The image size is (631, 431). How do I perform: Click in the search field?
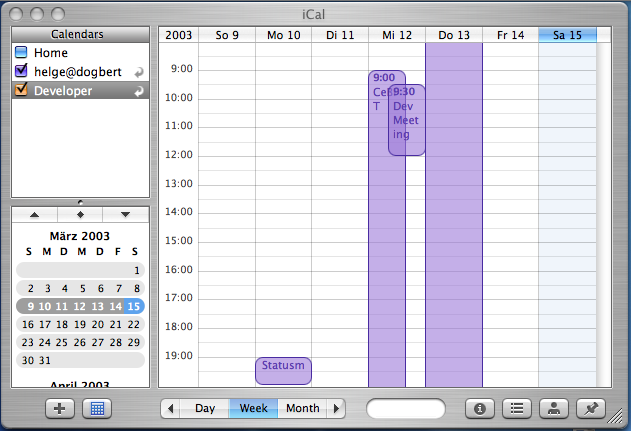pyautogui.click(x=406, y=409)
